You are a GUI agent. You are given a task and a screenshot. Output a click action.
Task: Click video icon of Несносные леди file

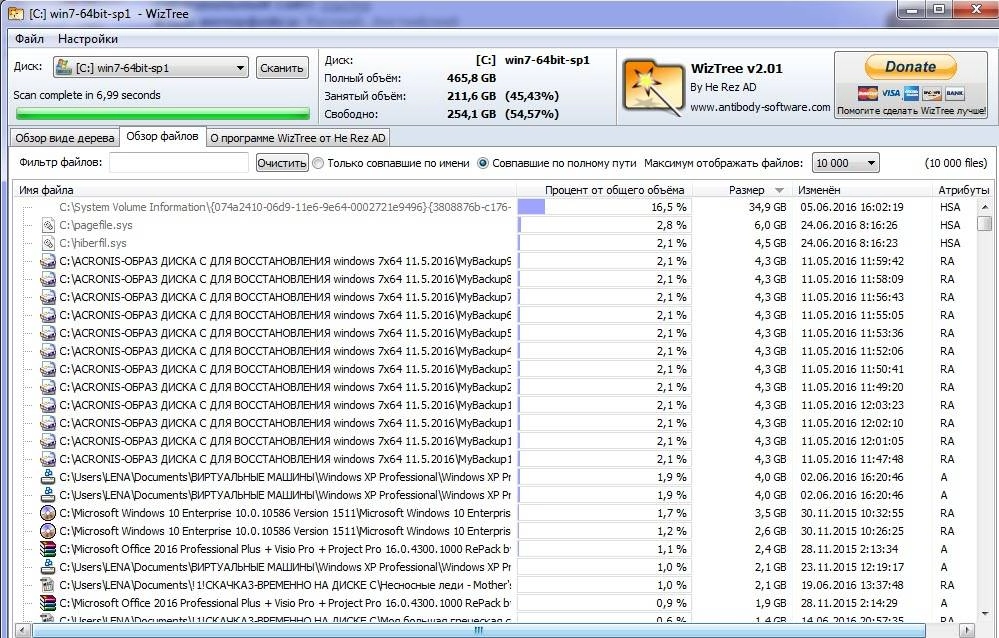point(48,585)
